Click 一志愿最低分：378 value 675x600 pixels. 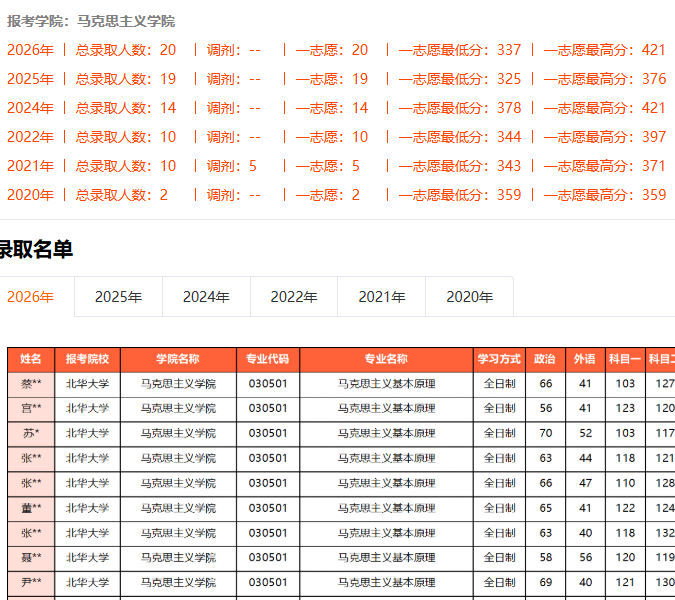click(460, 108)
